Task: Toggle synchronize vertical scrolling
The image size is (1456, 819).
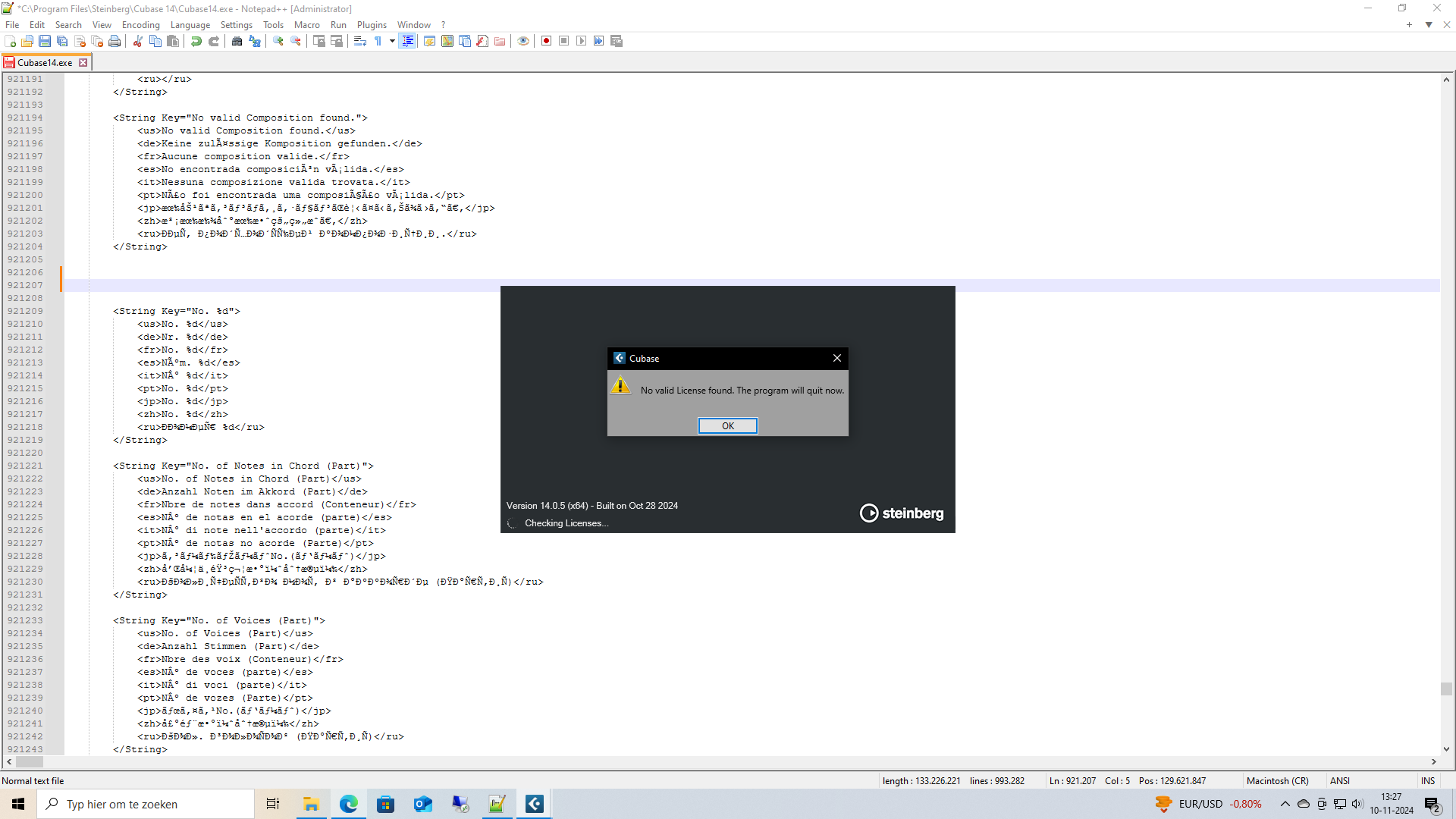Action: (319, 41)
